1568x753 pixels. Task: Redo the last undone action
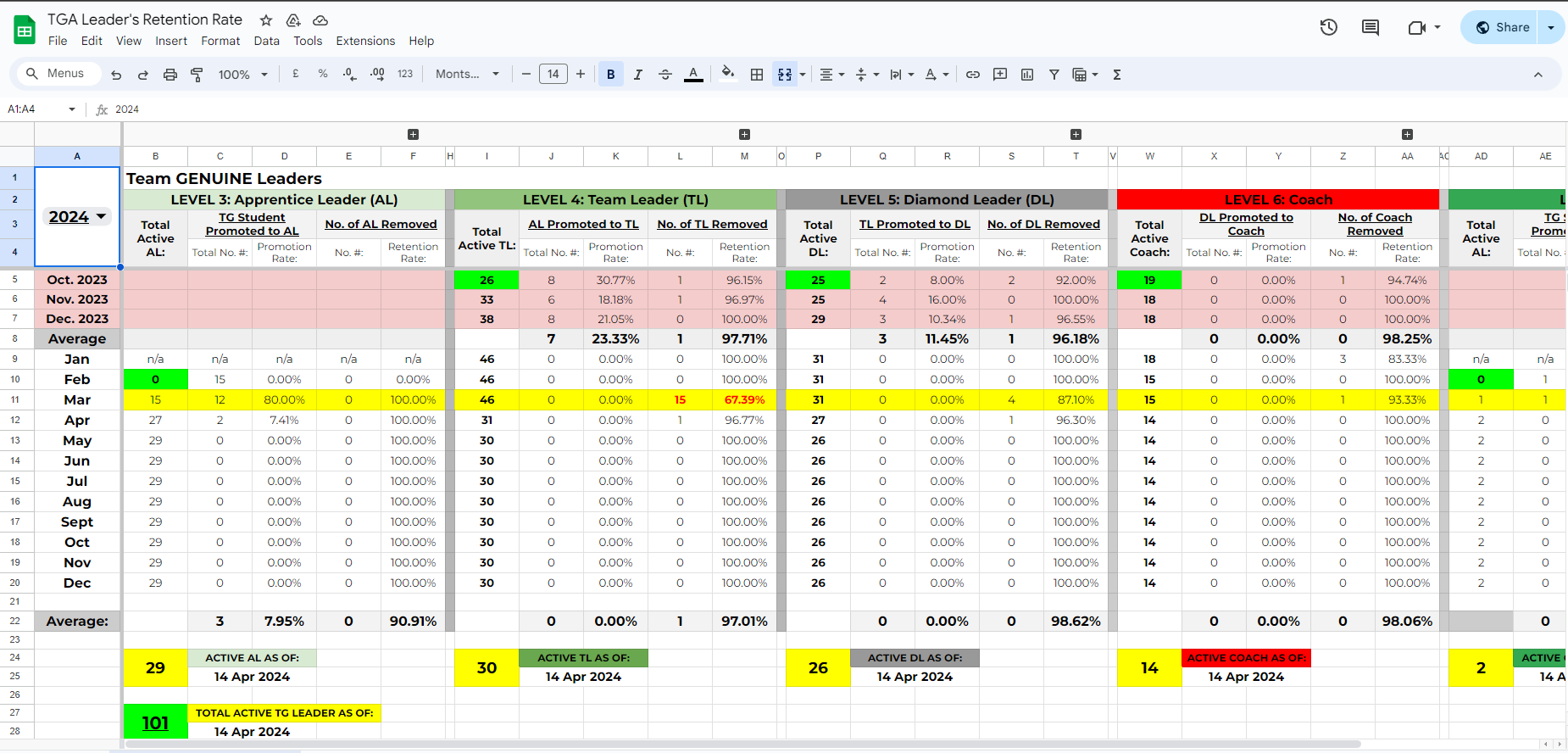[x=143, y=75]
